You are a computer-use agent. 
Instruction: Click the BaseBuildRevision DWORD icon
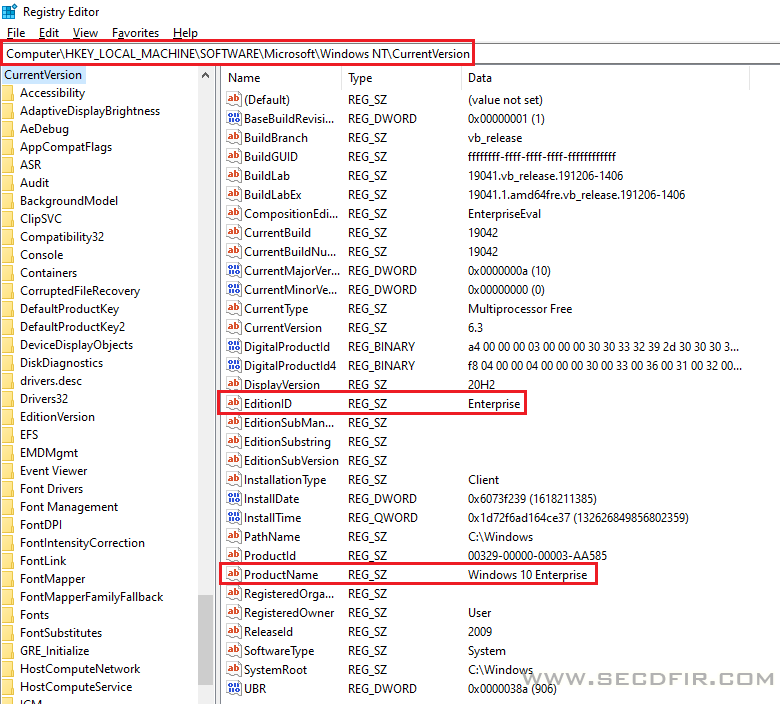234,118
